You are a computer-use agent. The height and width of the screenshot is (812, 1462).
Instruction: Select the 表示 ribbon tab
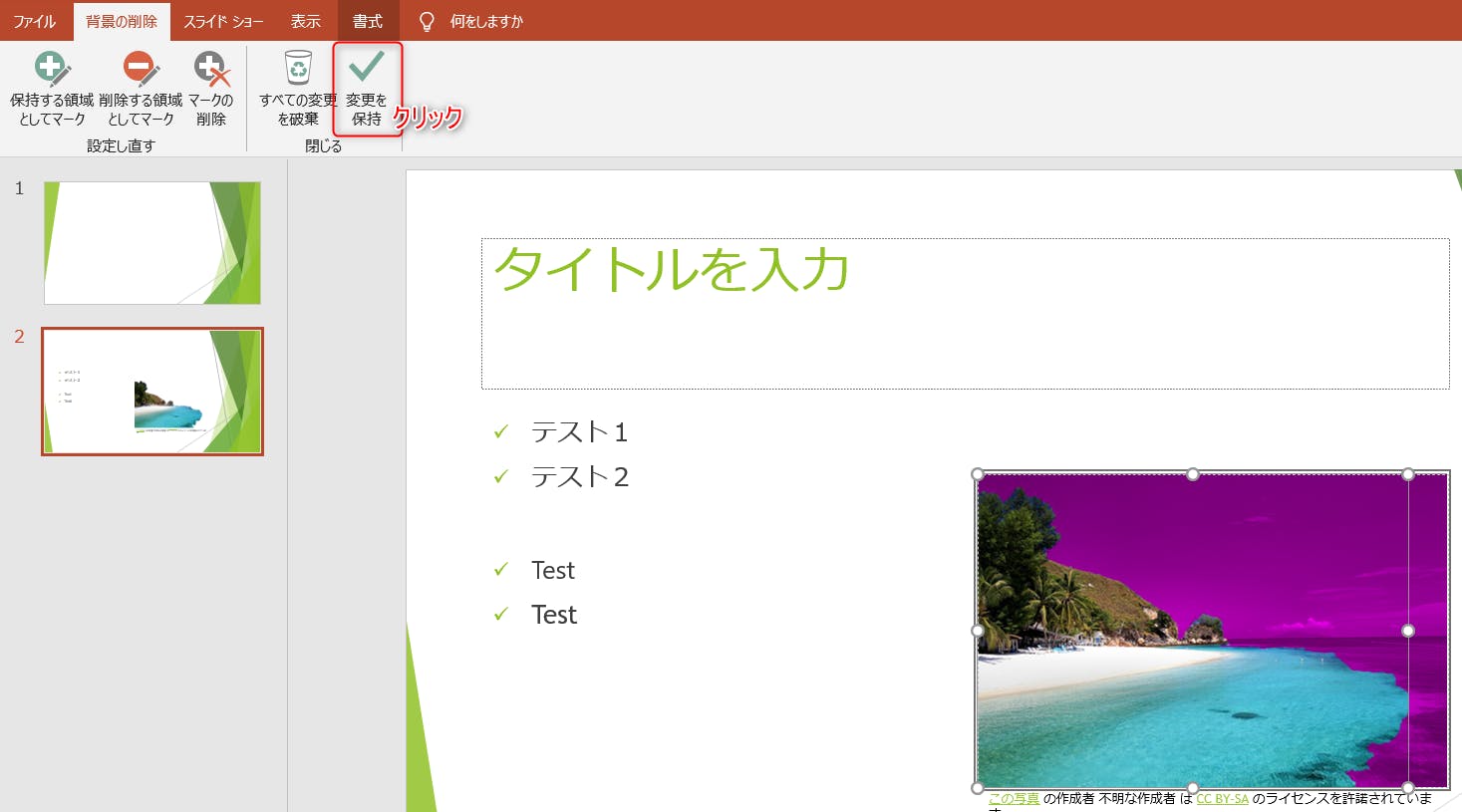point(305,21)
